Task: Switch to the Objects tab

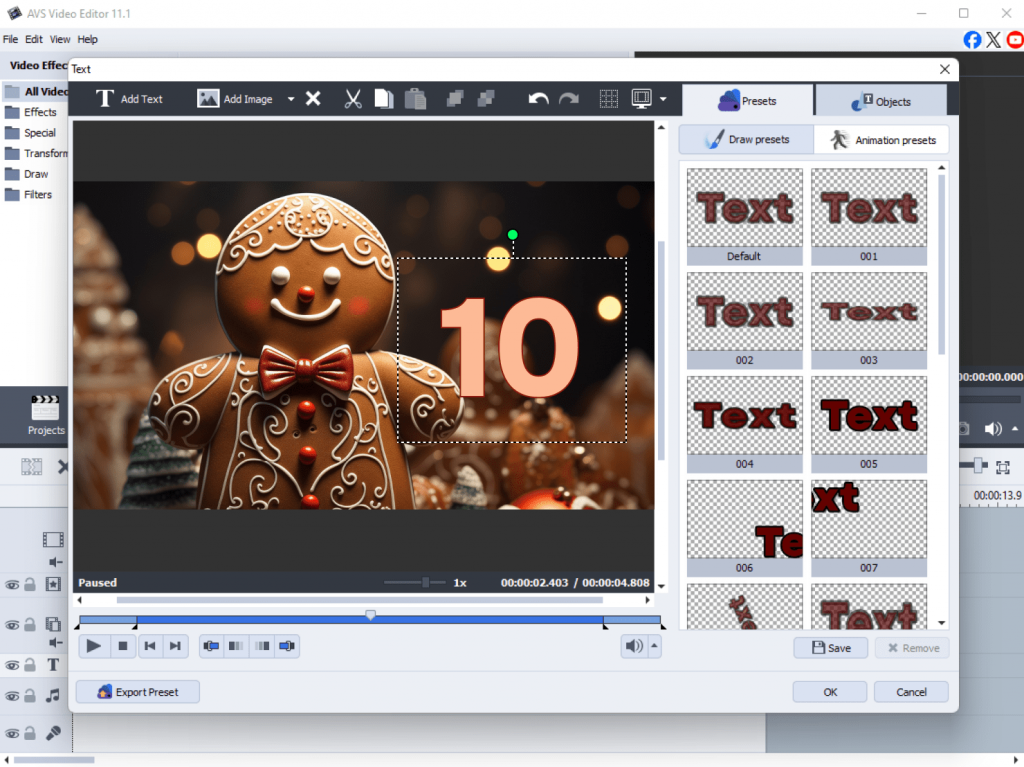Action: click(x=881, y=101)
